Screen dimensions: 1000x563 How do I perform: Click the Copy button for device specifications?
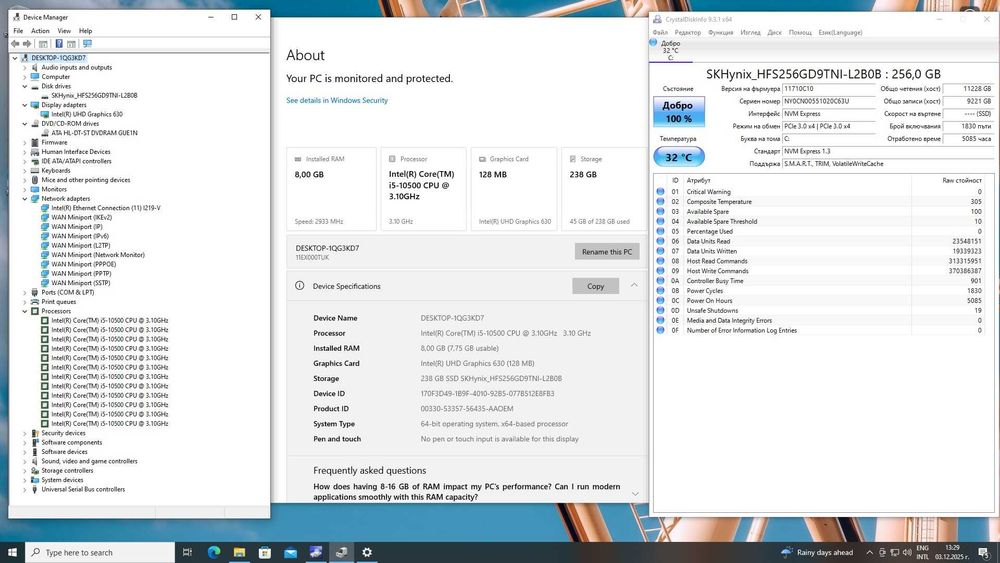coord(595,286)
